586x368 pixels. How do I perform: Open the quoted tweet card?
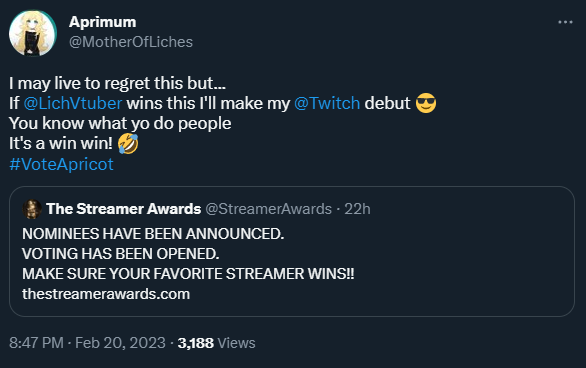pyautogui.click(x=292, y=251)
